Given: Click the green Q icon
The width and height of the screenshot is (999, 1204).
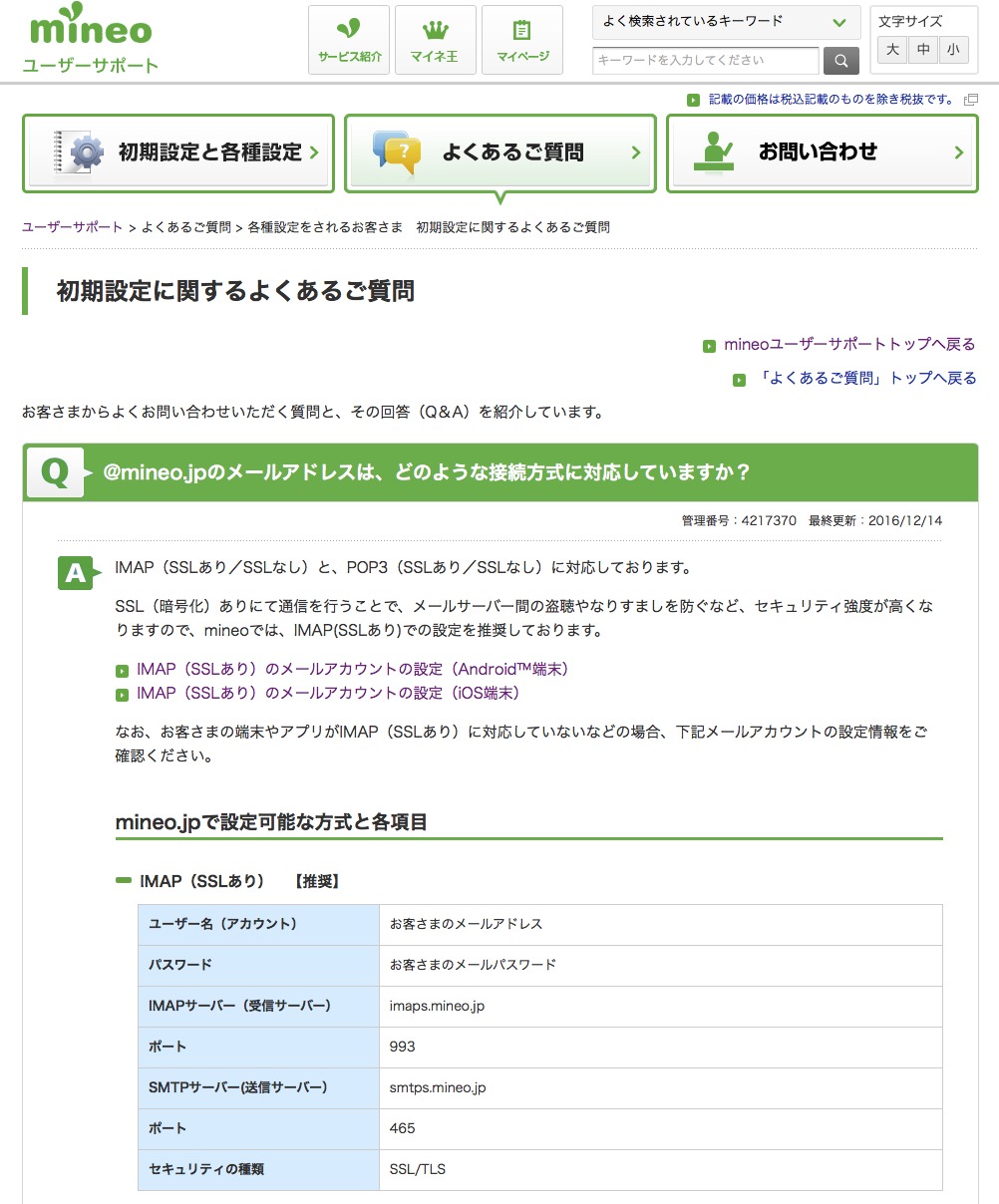Looking at the screenshot, I should point(55,472).
